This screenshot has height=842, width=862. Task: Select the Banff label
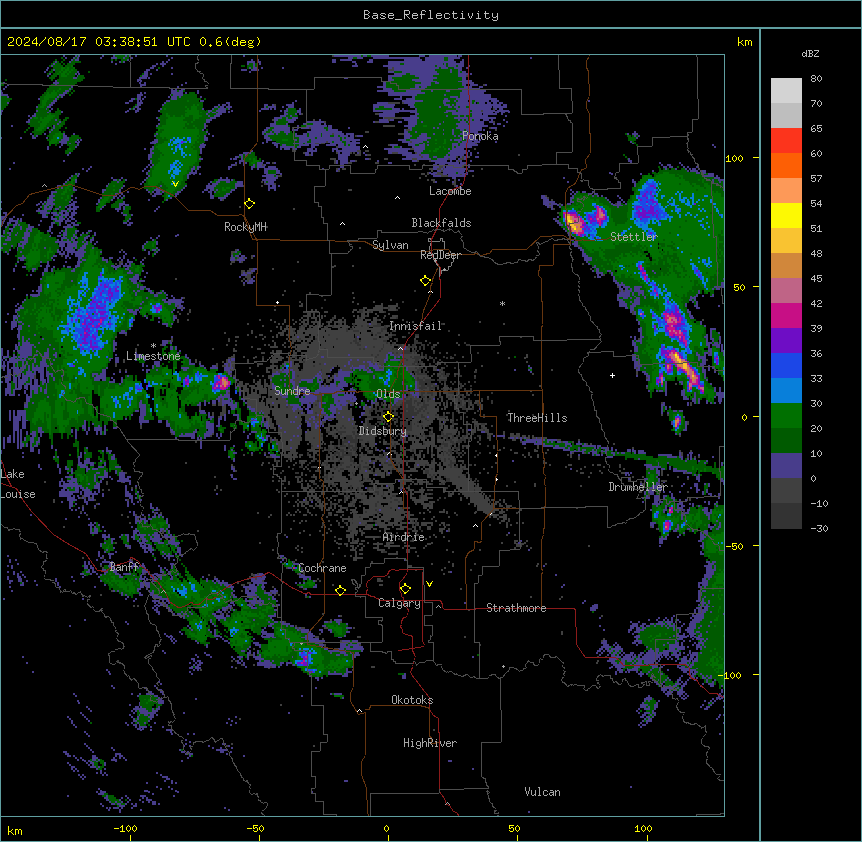click(x=124, y=567)
